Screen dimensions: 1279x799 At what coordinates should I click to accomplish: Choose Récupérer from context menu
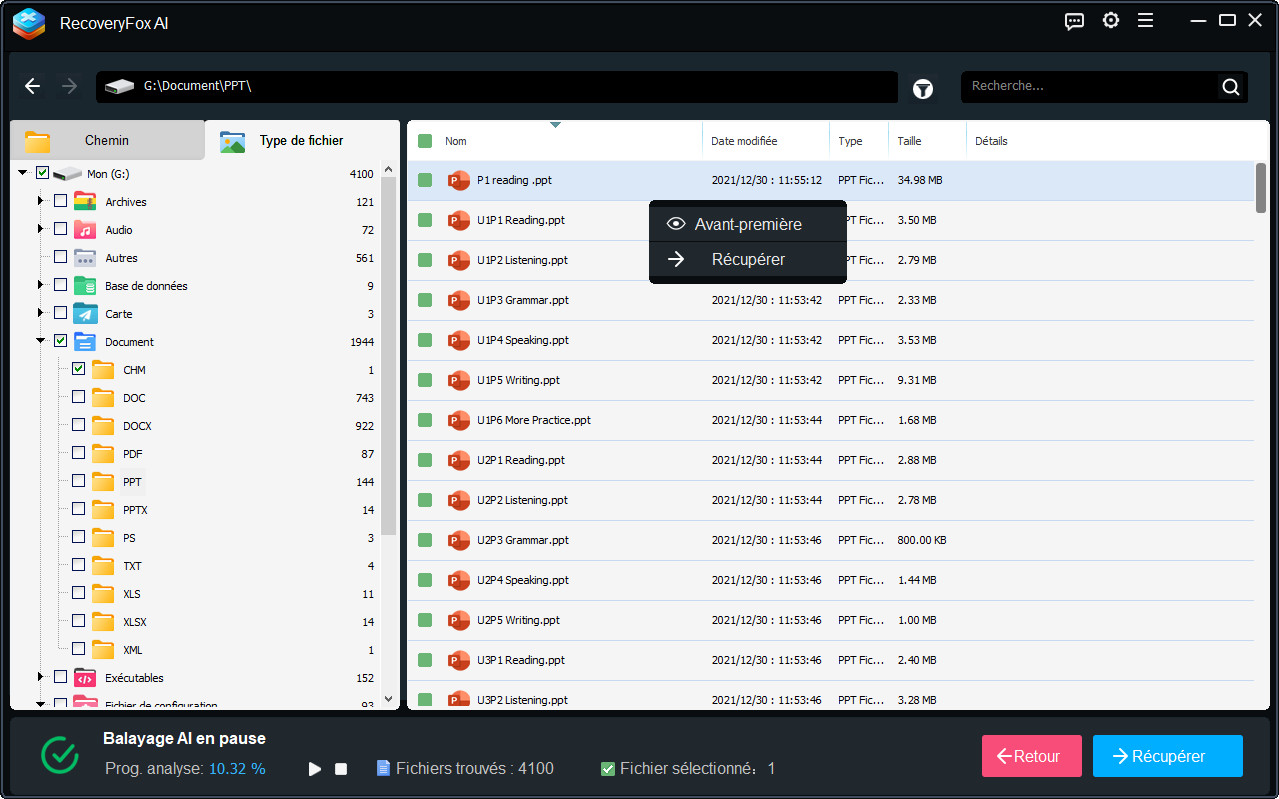coord(748,259)
